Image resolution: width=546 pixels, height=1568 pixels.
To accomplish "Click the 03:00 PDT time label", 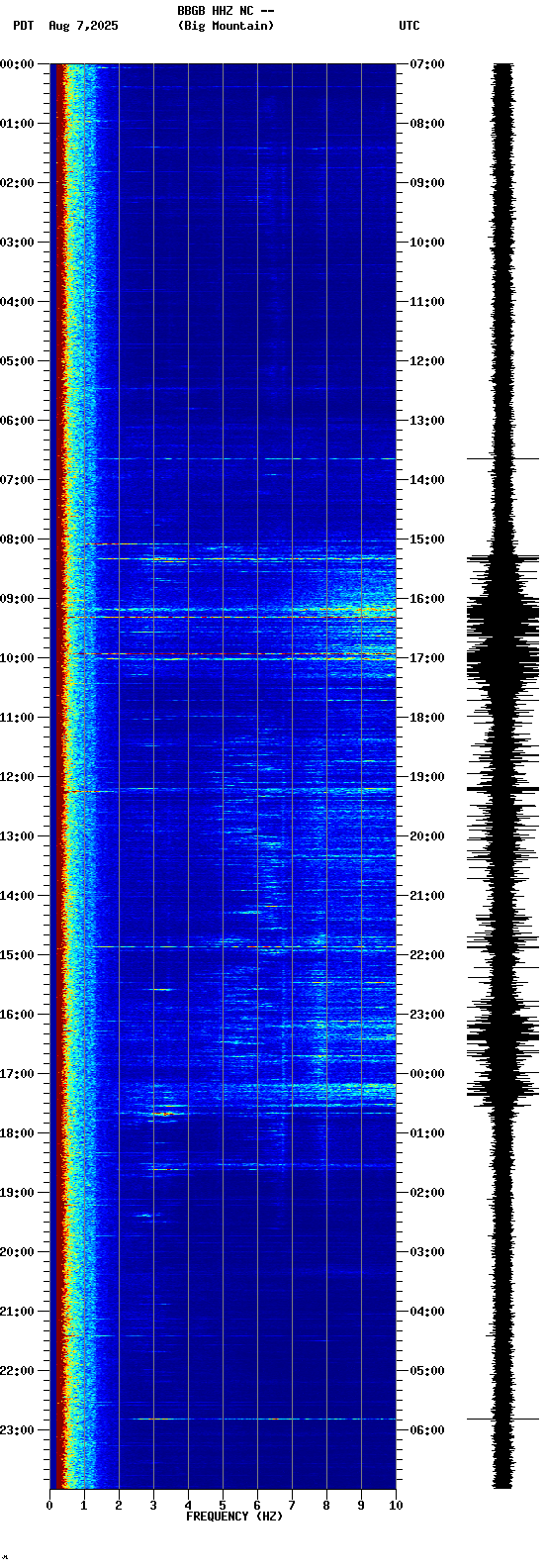I will click(x=17, y=243).
